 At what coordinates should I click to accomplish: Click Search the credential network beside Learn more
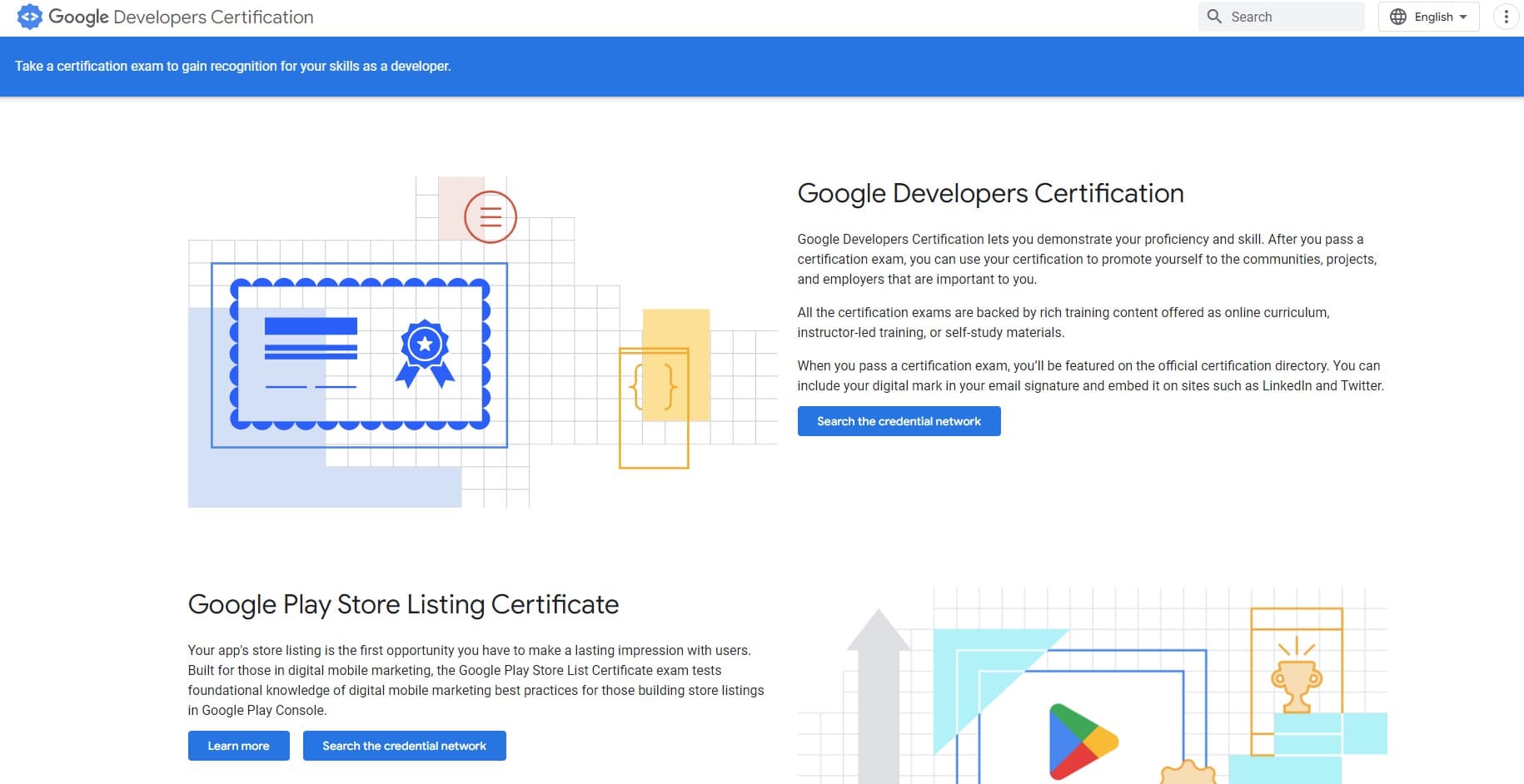point(405,745)
